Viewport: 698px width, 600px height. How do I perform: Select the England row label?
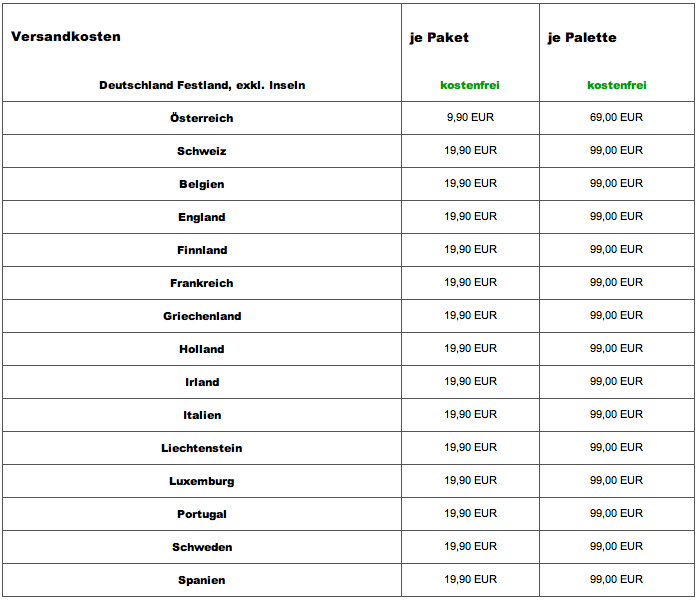[202, 217]
